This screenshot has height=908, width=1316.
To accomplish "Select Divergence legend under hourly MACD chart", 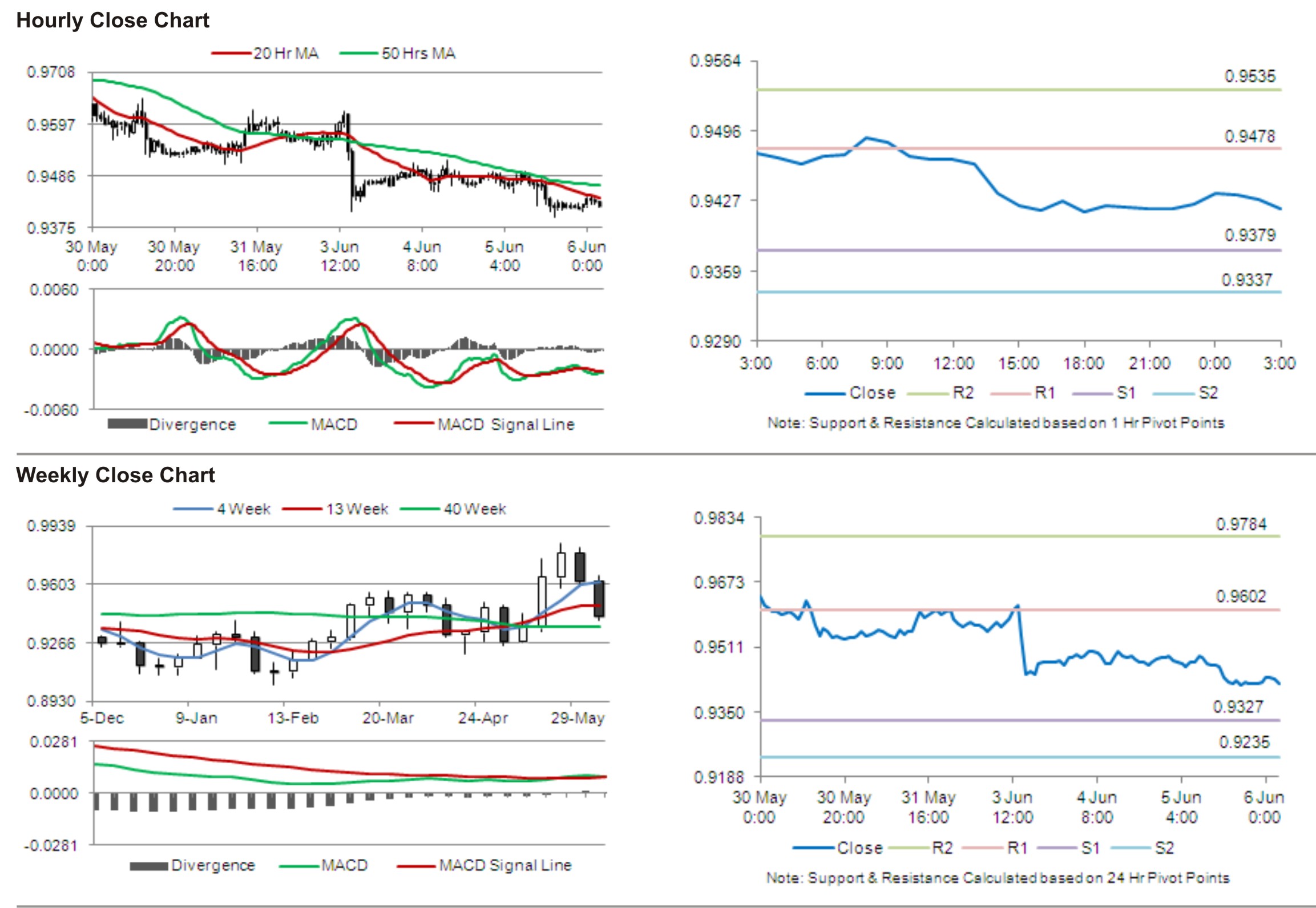I will [x=171, y=425].
